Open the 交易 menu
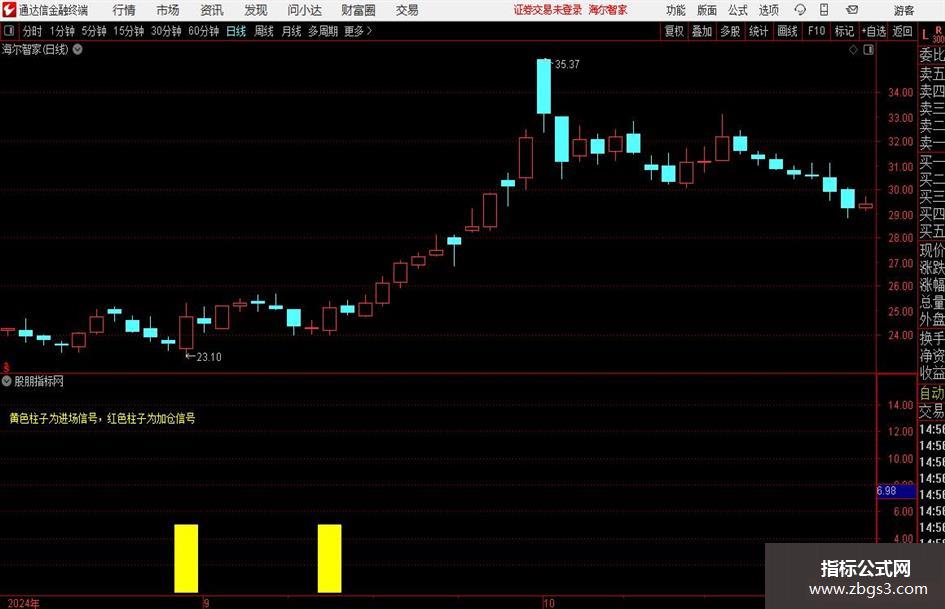945x609 pixels. [407, 10]
